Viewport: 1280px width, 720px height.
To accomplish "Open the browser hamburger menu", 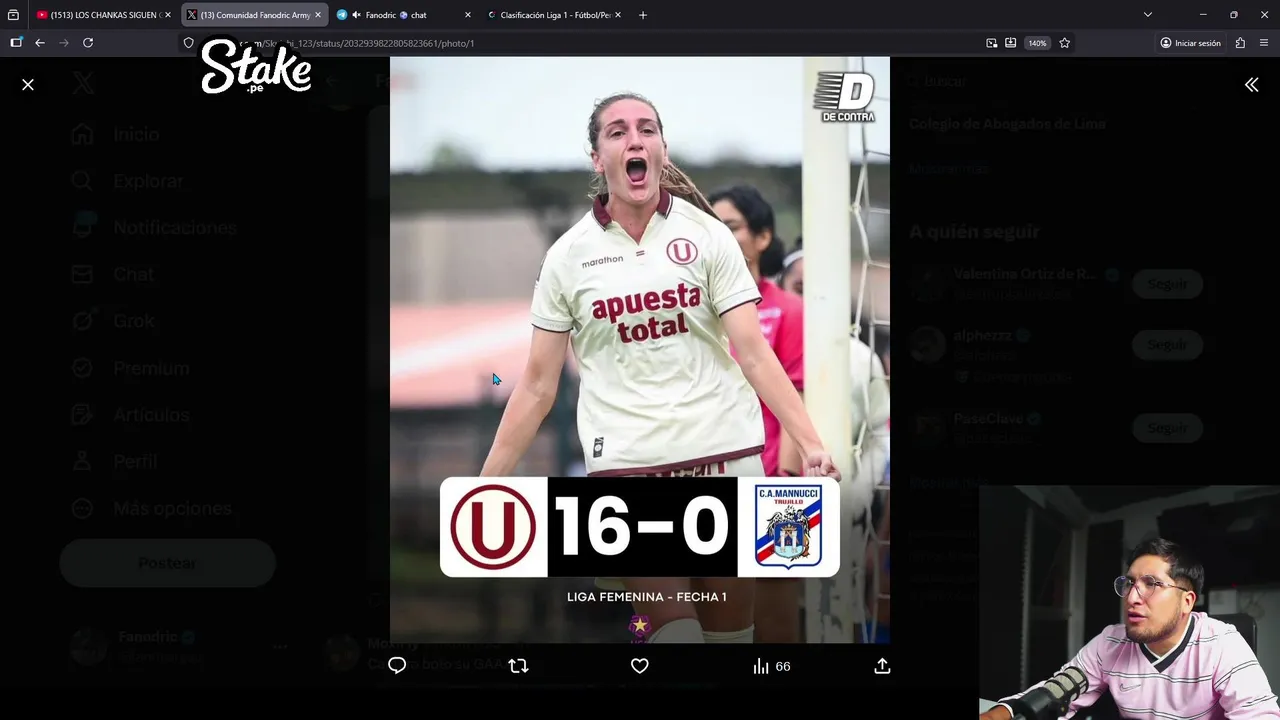I will 1264,43.
